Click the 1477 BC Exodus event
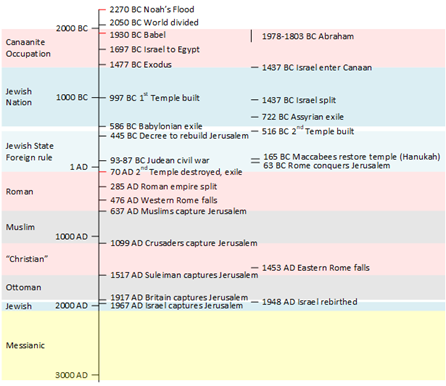The image size is (446, 386). tap(141, 65)
